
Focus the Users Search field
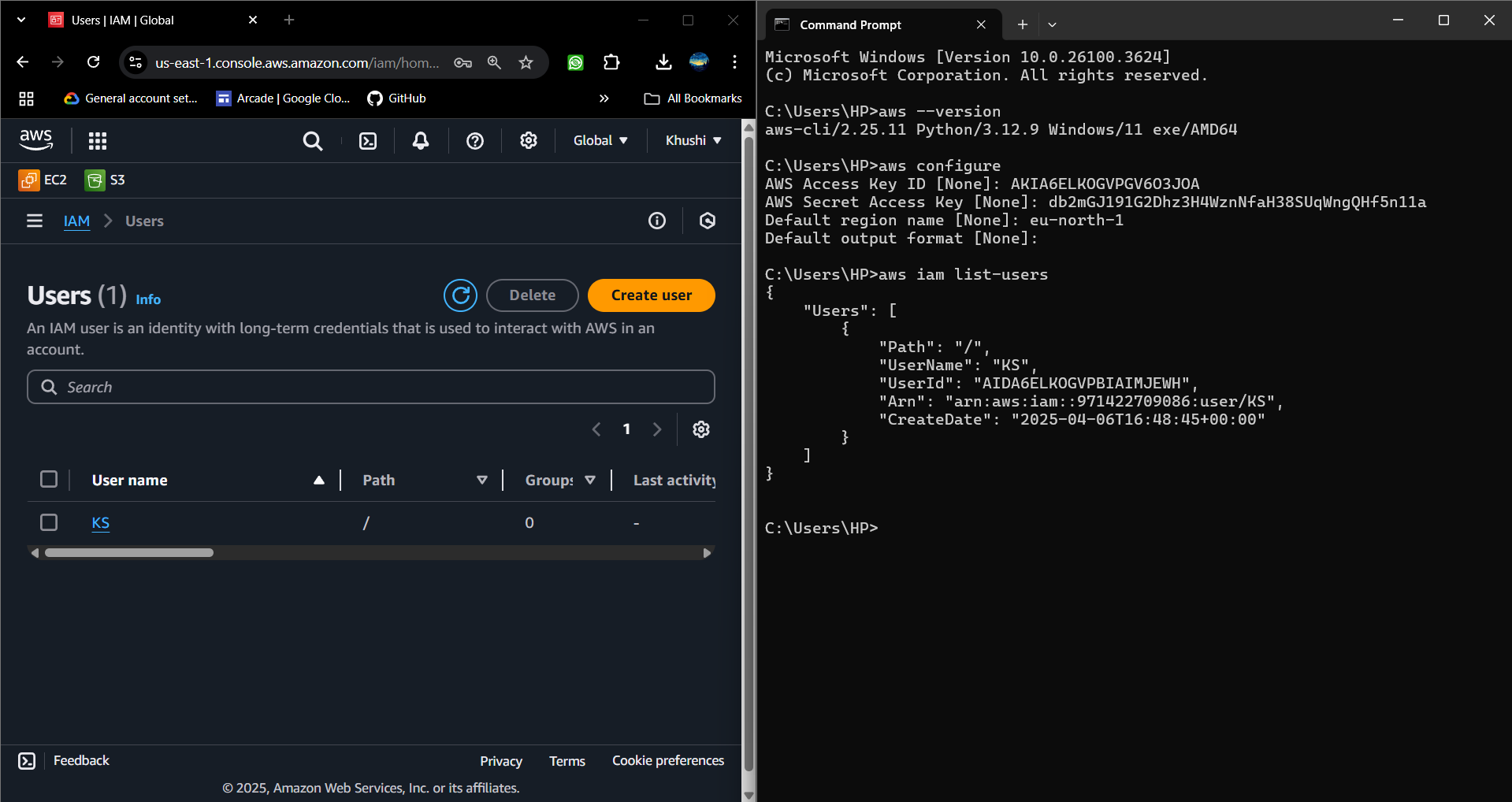(371, 387)
